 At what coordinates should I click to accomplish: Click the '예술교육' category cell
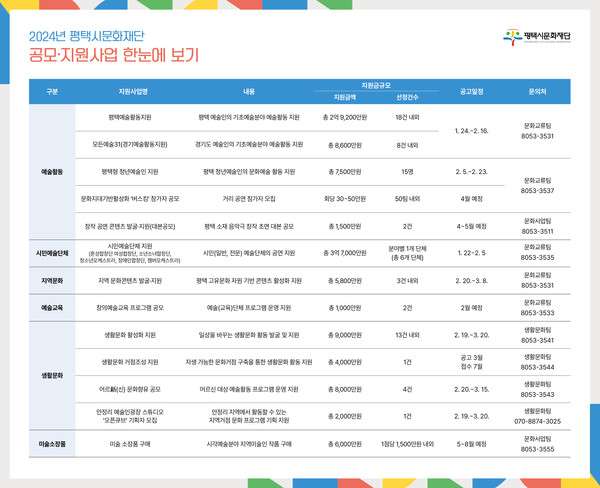[52, 307]
